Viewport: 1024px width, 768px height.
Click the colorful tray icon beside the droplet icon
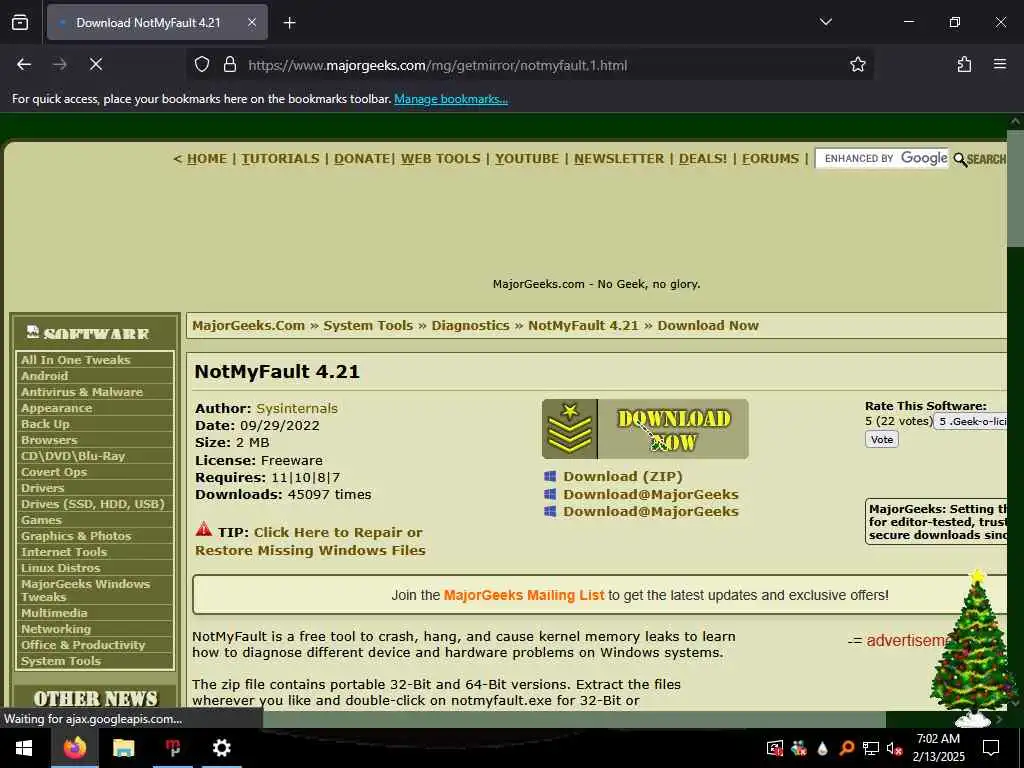(x=799, y=748)
